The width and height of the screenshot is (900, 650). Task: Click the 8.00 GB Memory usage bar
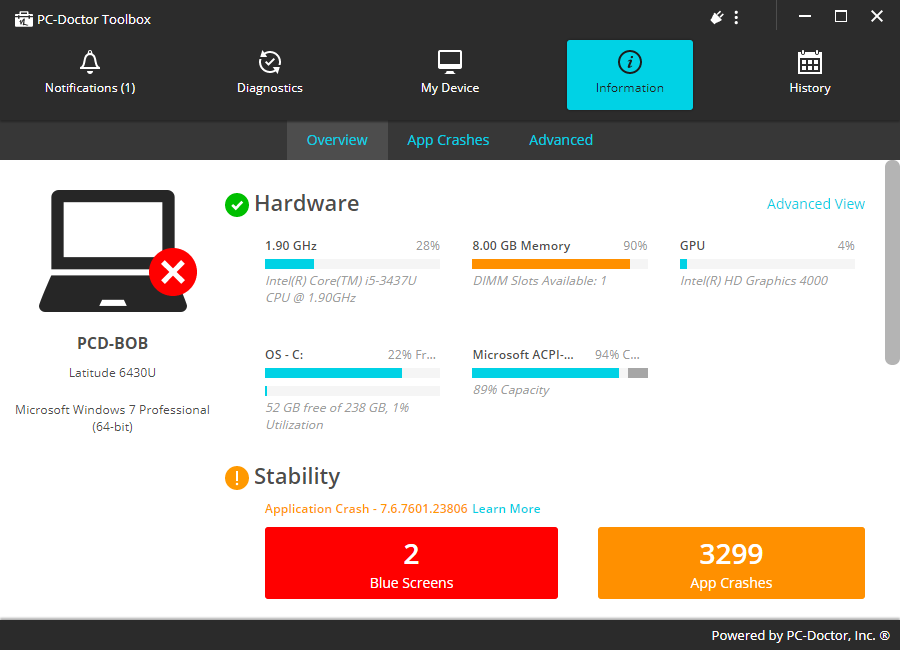[559, 264]
